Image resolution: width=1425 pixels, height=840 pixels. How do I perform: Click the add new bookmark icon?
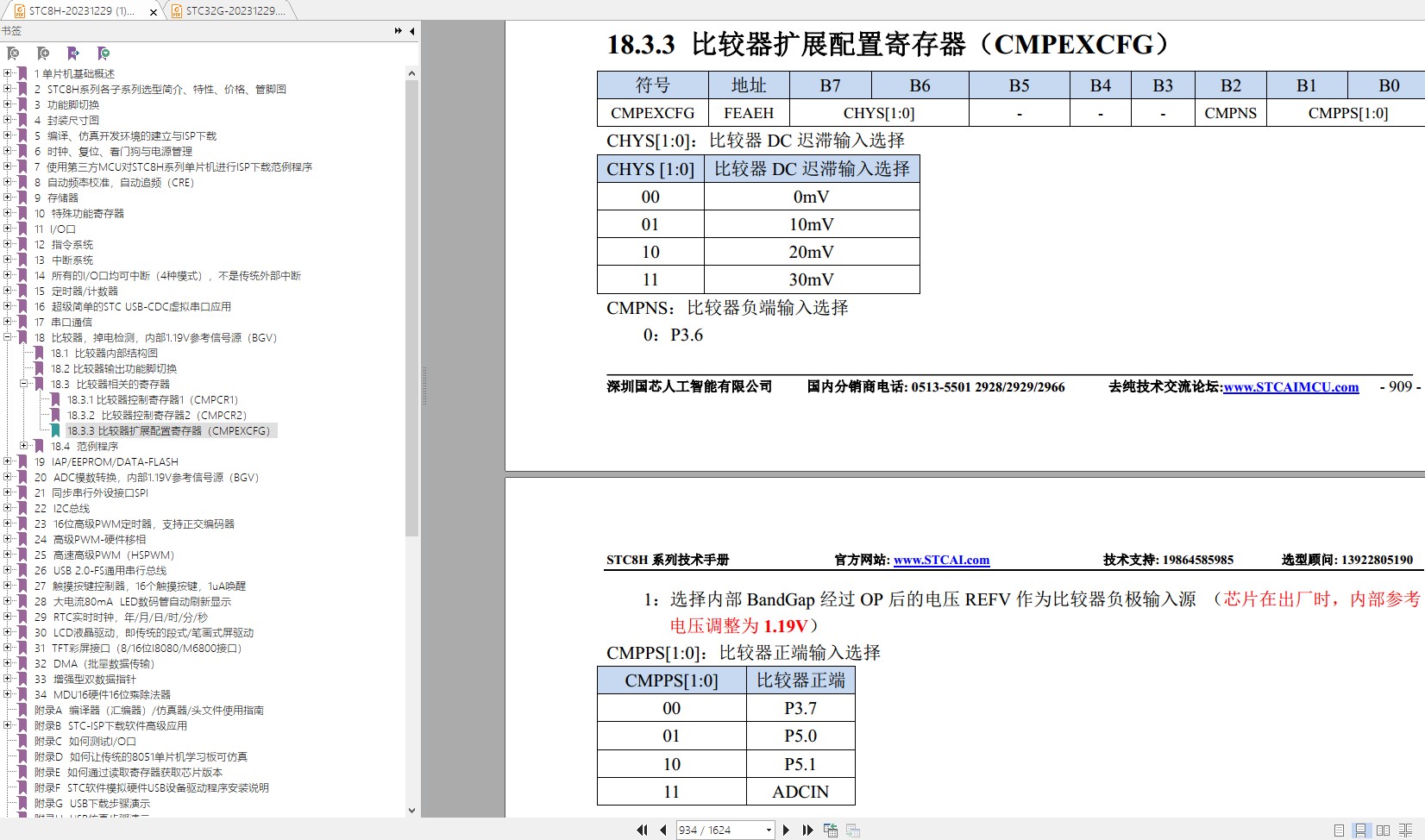pos(43,53)
